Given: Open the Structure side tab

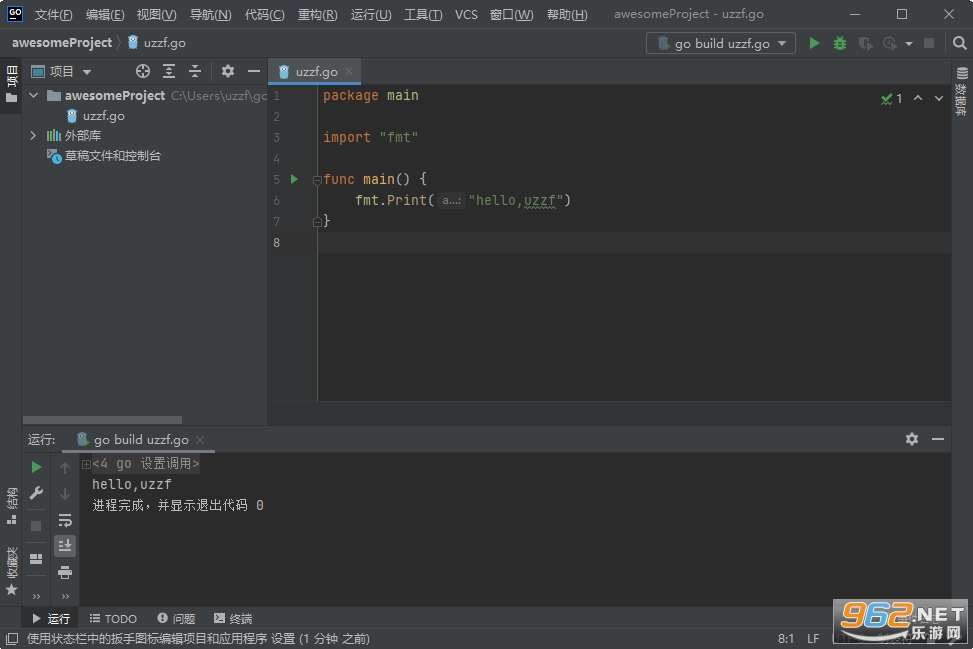Looking at the screenshot, I should [11, 506].
